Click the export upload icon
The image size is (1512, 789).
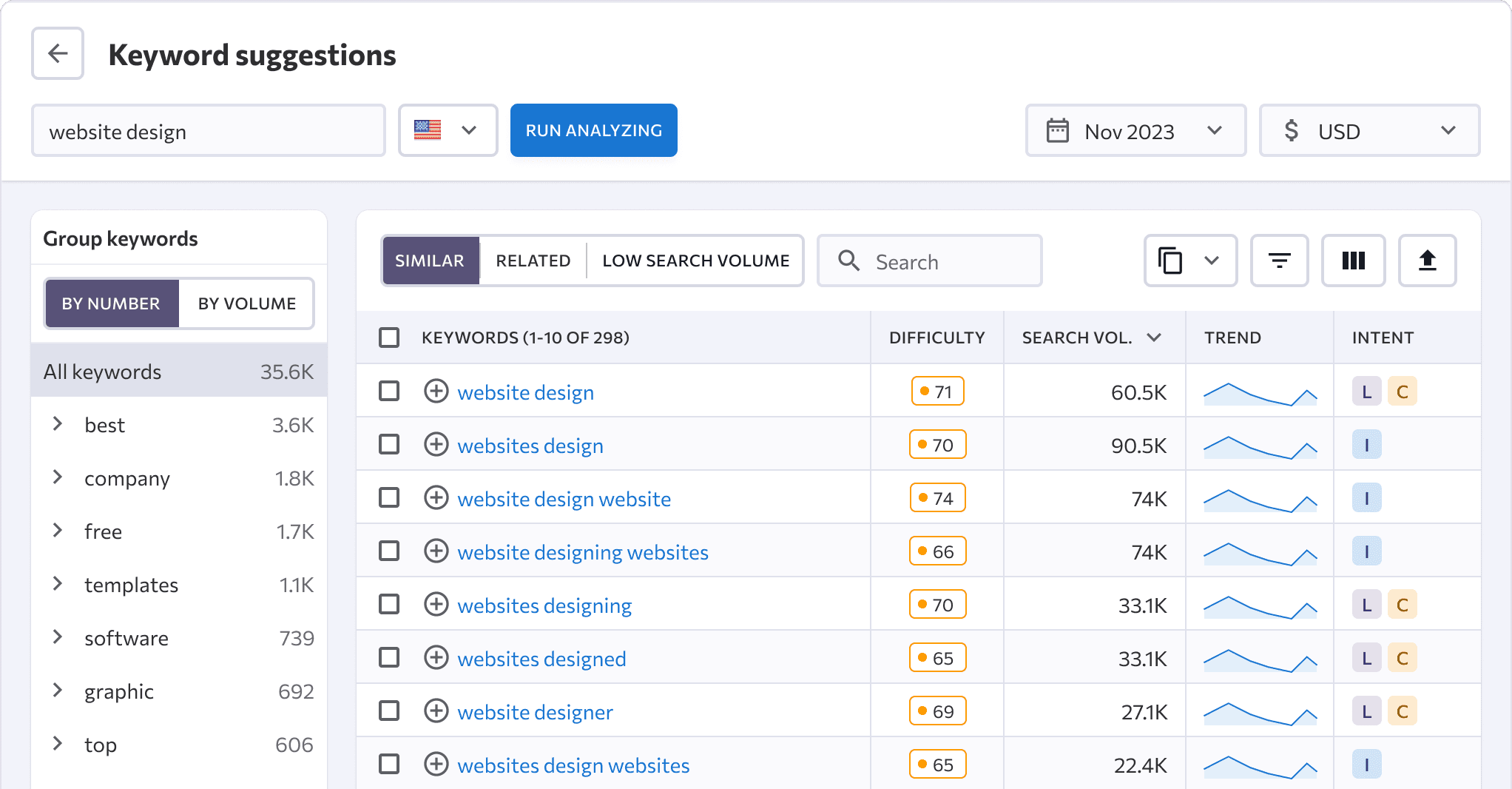pos(1428,261)
